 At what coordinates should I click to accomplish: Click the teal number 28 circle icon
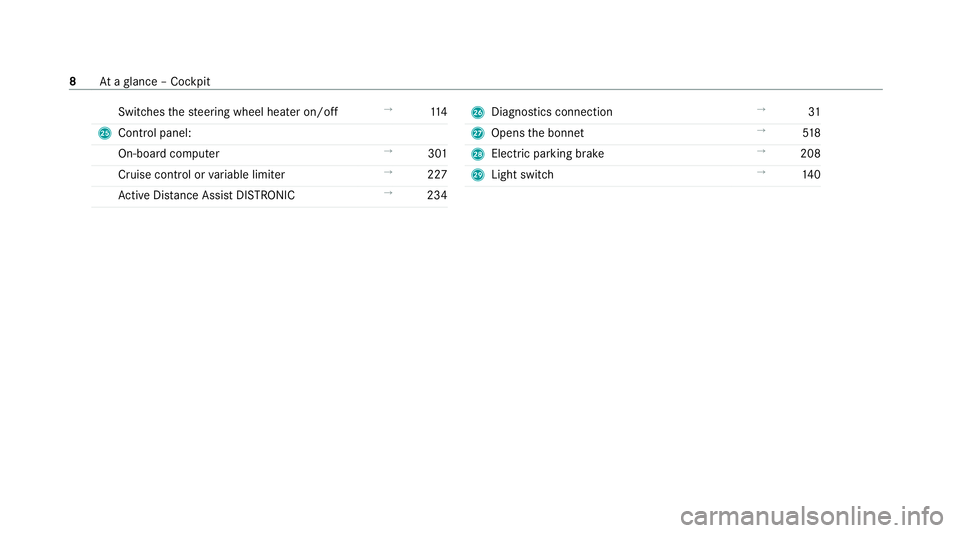pyautogui.click(x=478, y=154)
